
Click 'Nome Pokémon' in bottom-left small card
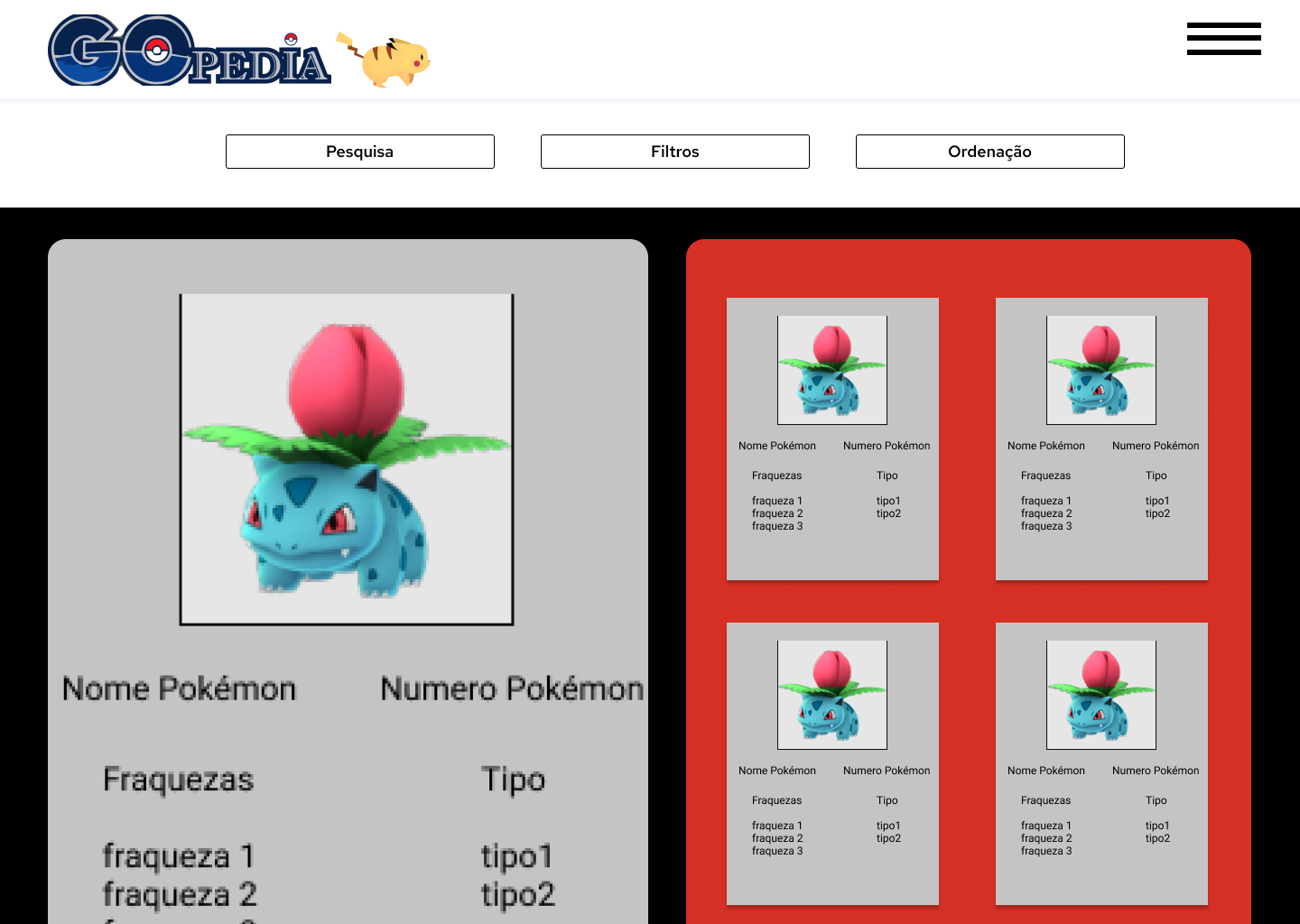coord(777,771)
